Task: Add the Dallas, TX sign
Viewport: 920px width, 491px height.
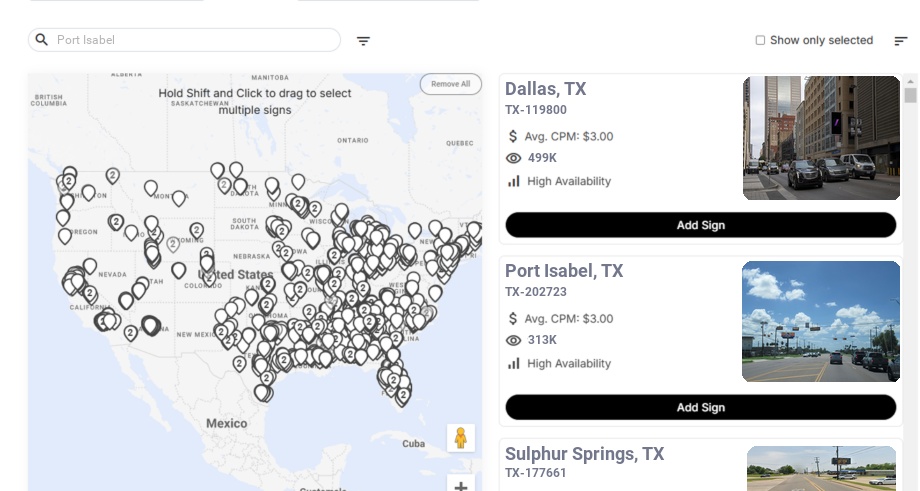Action: (700, 225)
